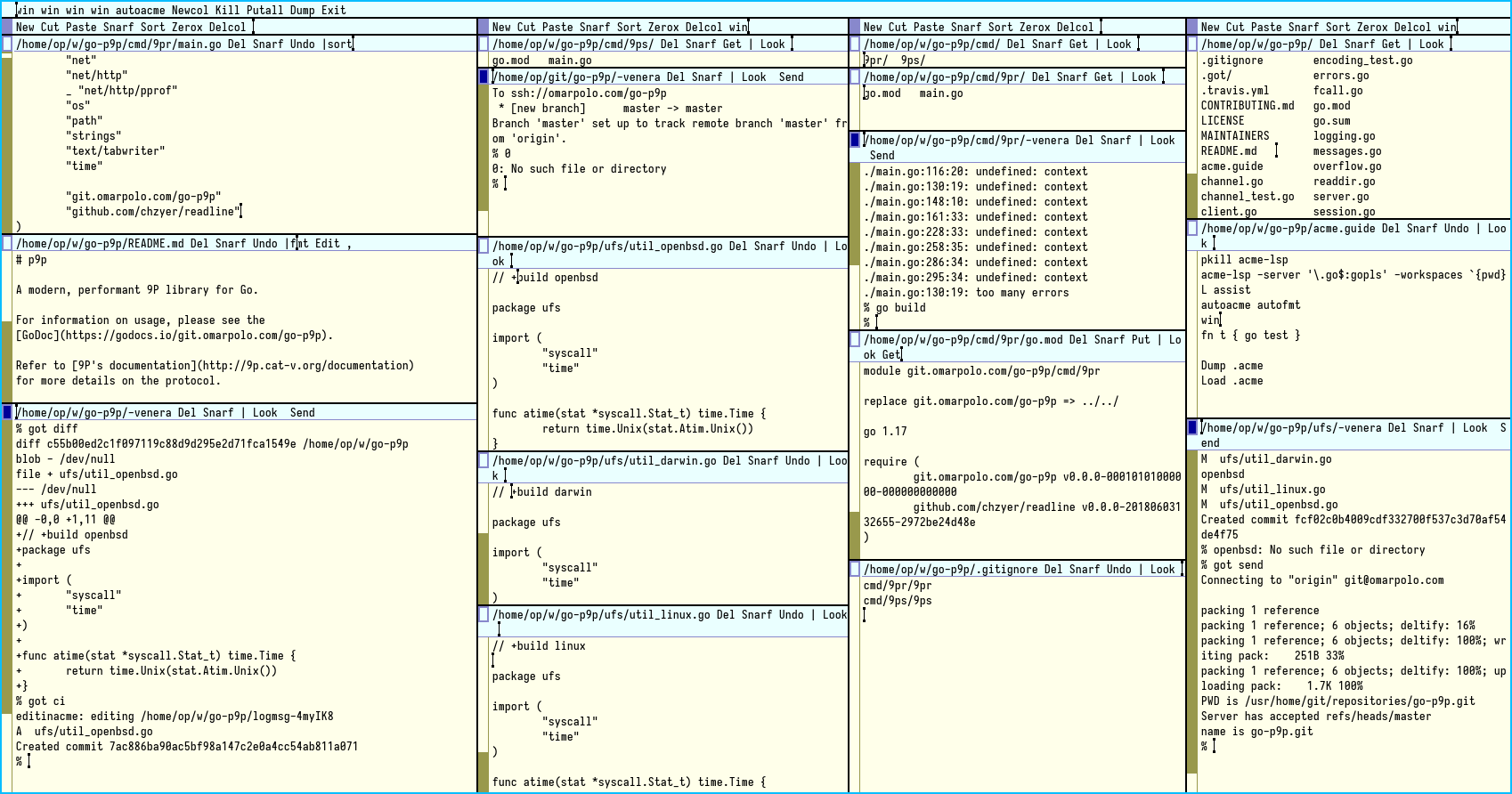The width and height of the screenshot is (1512, 794).
Task: Click Put in the go.mod window tag
Action: click(x=1141, y=339)
